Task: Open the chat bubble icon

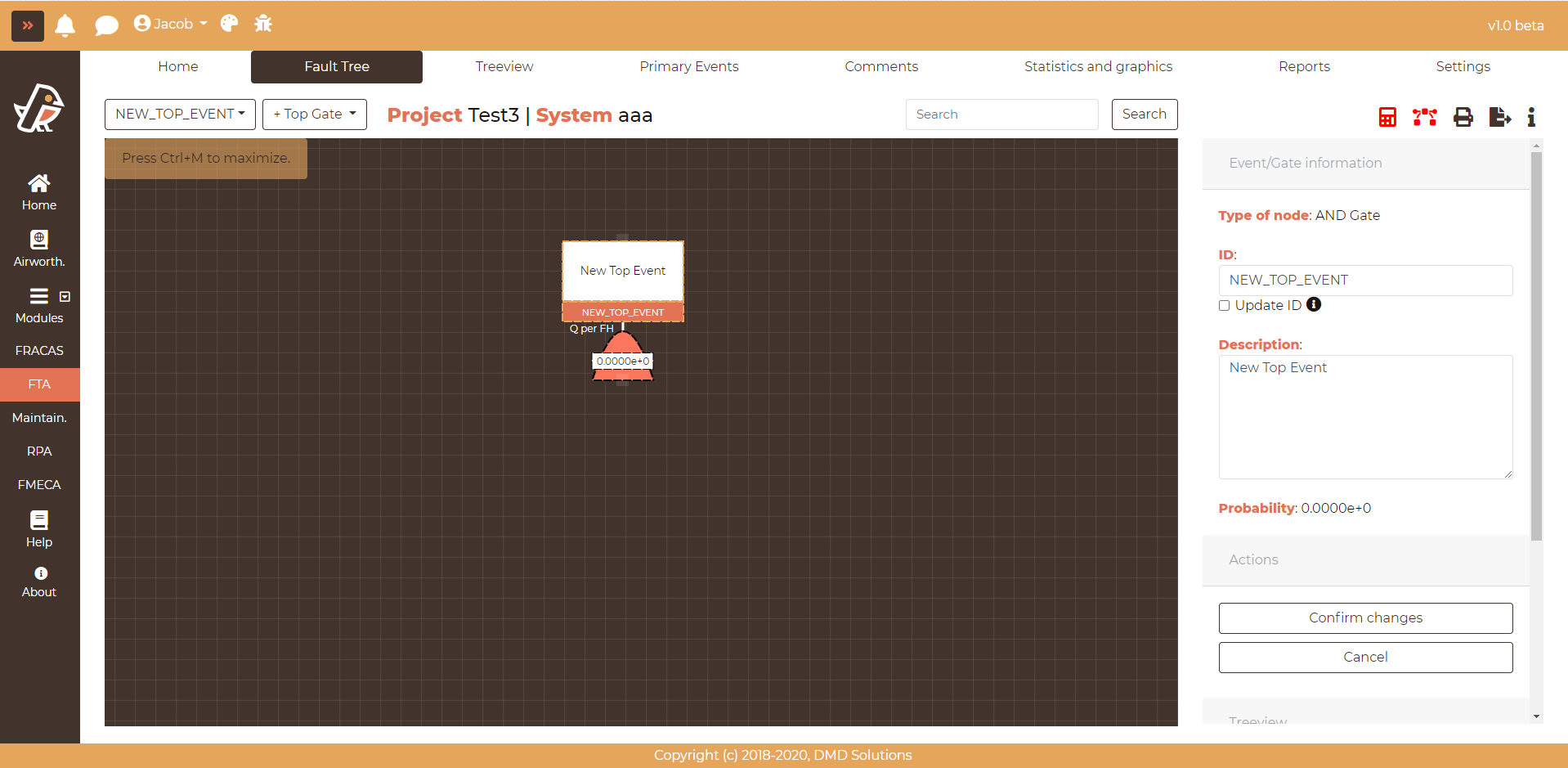Action: tap(106, 25)
